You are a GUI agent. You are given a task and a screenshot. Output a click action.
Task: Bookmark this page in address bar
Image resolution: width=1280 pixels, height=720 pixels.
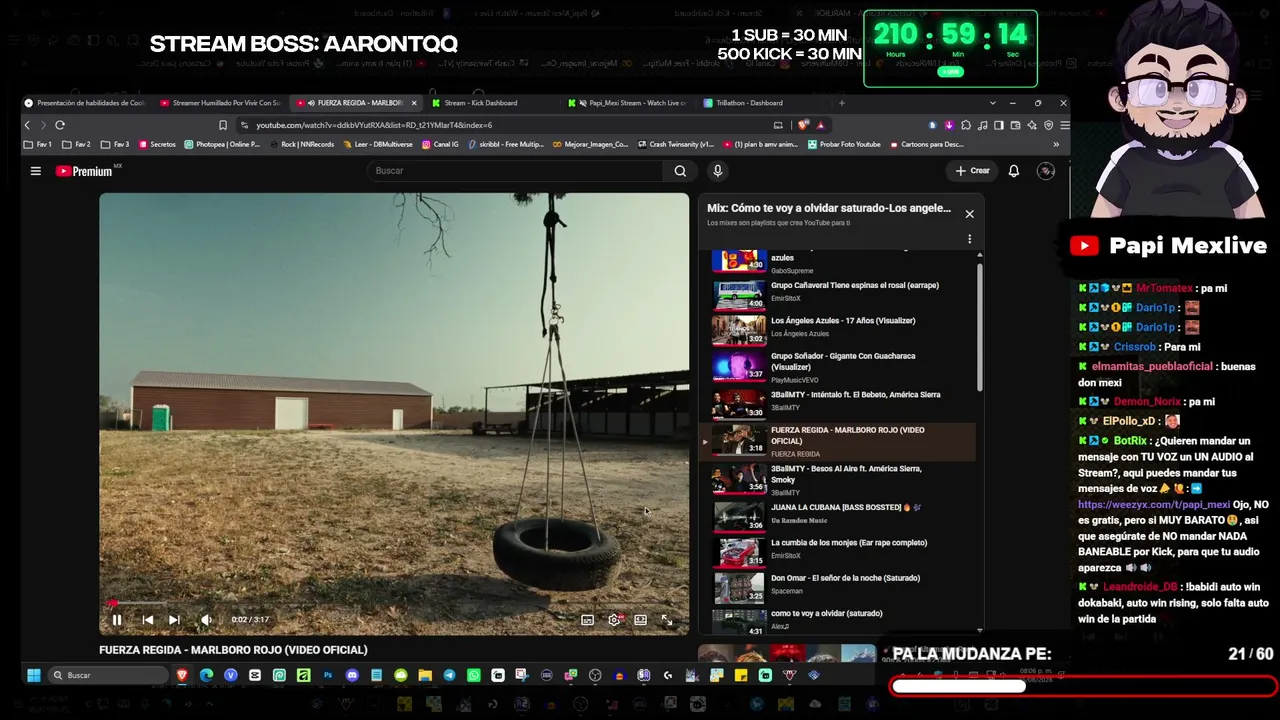(223, 125)
